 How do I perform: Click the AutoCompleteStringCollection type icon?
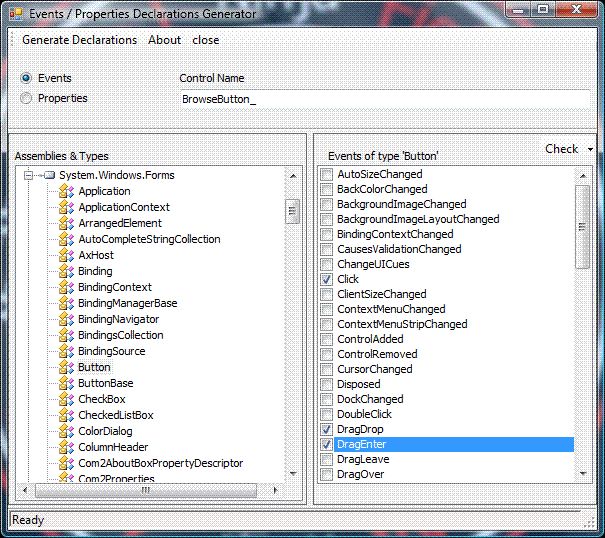tap(66, 239)
